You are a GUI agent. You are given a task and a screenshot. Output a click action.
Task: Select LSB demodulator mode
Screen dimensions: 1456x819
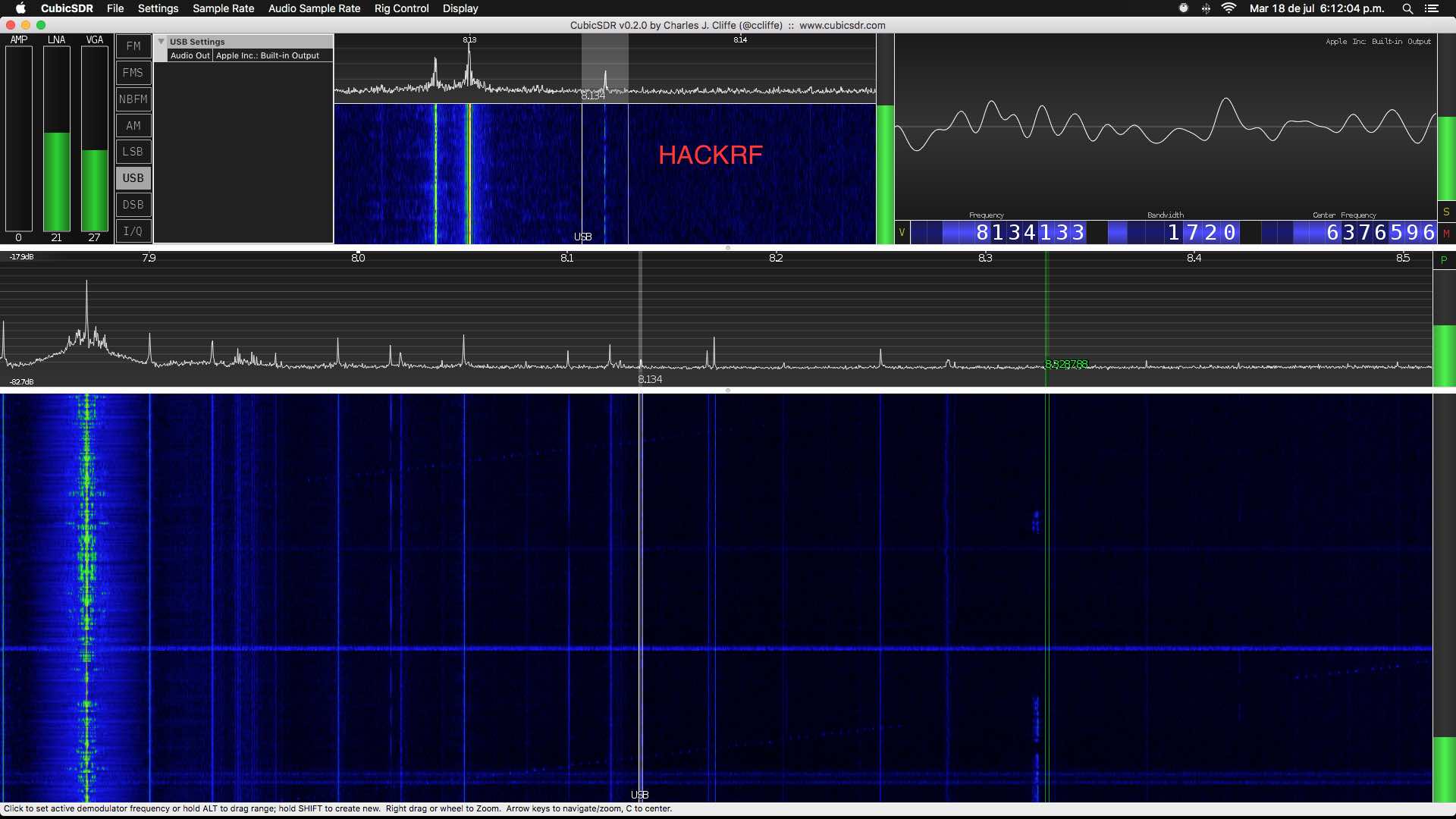coord(133,152)
